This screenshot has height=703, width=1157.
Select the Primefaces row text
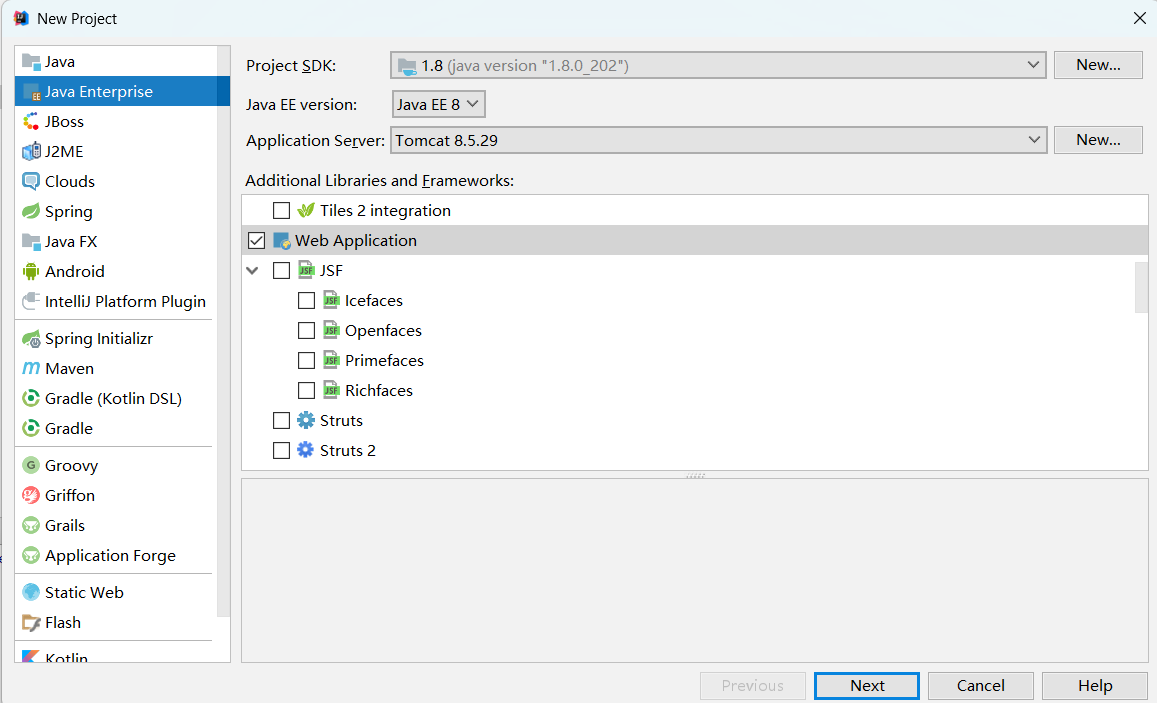coord(384,361)
